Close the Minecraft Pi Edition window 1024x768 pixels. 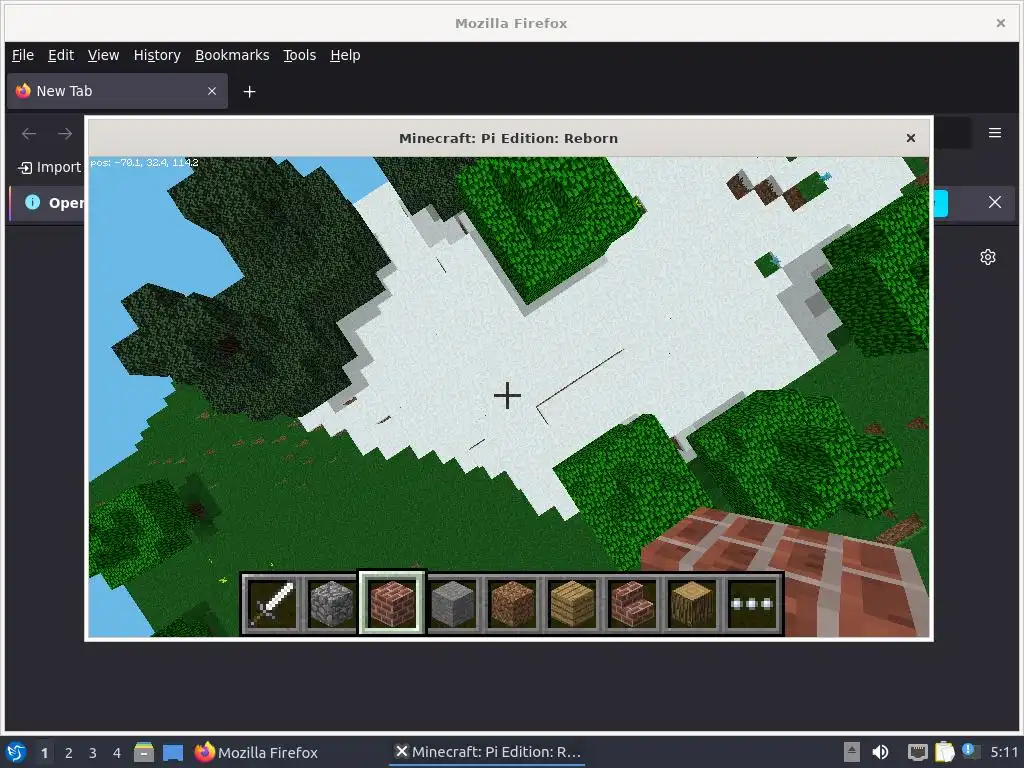tap(910, 138)
